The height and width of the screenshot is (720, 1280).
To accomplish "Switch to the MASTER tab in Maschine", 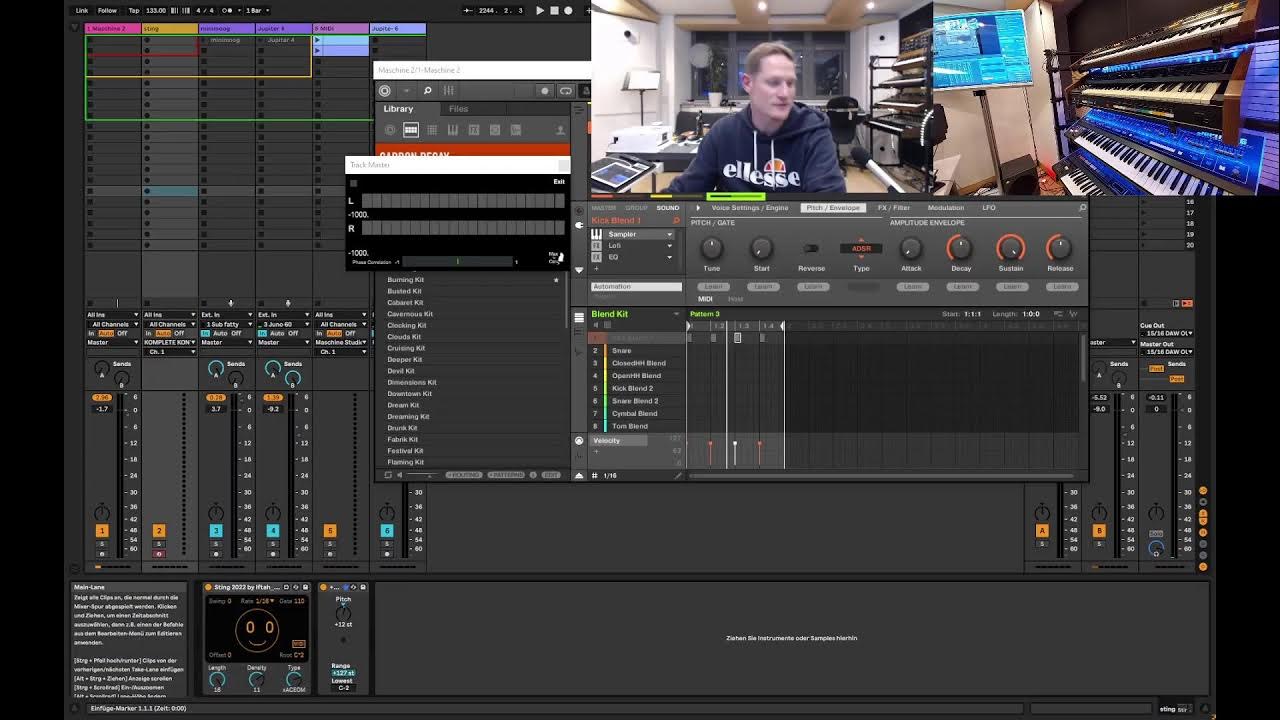I will point(604,208).
